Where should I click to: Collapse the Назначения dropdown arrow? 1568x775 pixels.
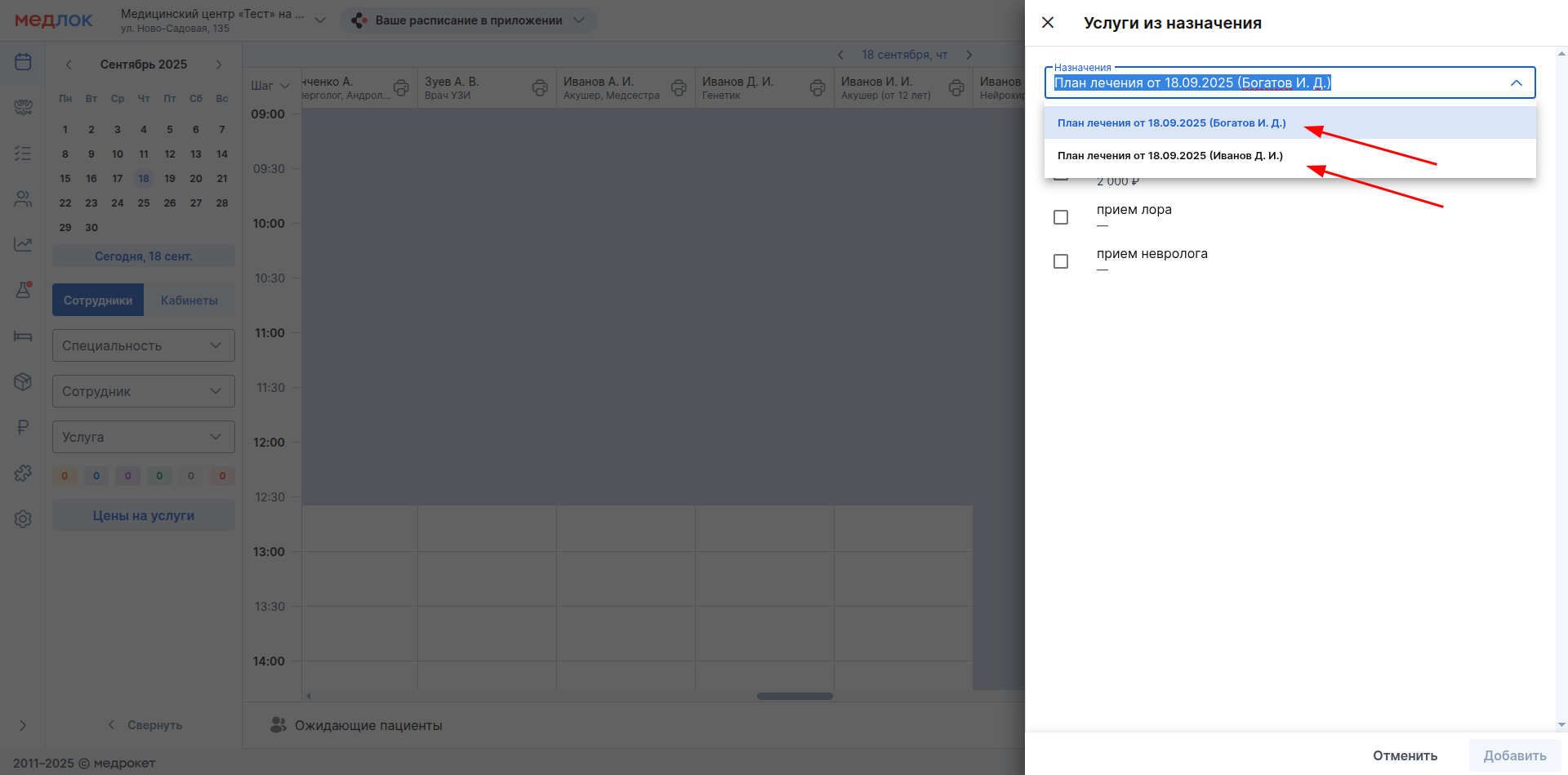coord(1516,82)
